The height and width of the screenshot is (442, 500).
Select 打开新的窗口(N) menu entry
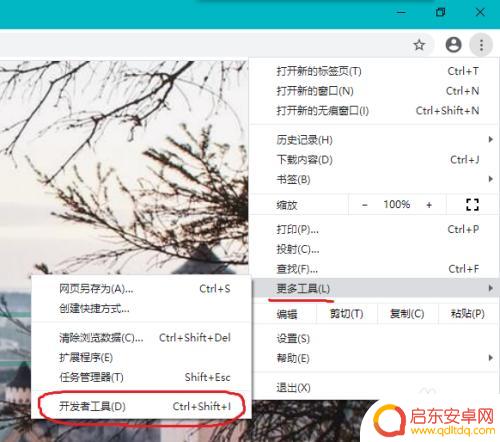(x=373, y=91)
